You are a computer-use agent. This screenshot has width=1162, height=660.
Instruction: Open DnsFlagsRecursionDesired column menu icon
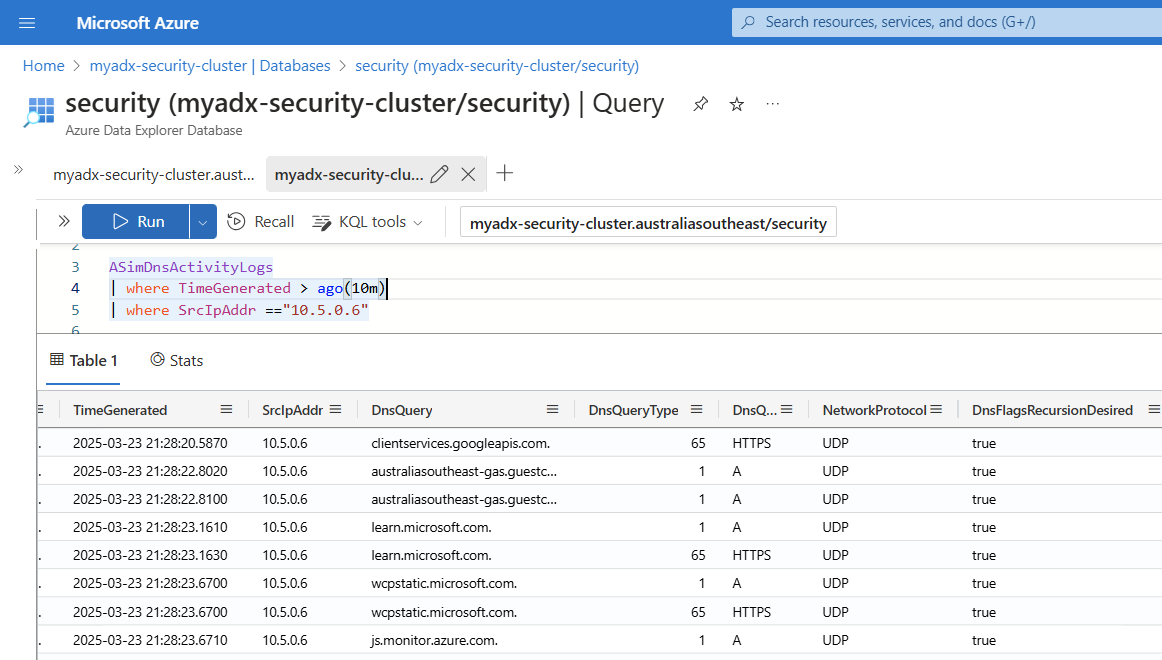pyautogui.click(x=1153, y=410)
